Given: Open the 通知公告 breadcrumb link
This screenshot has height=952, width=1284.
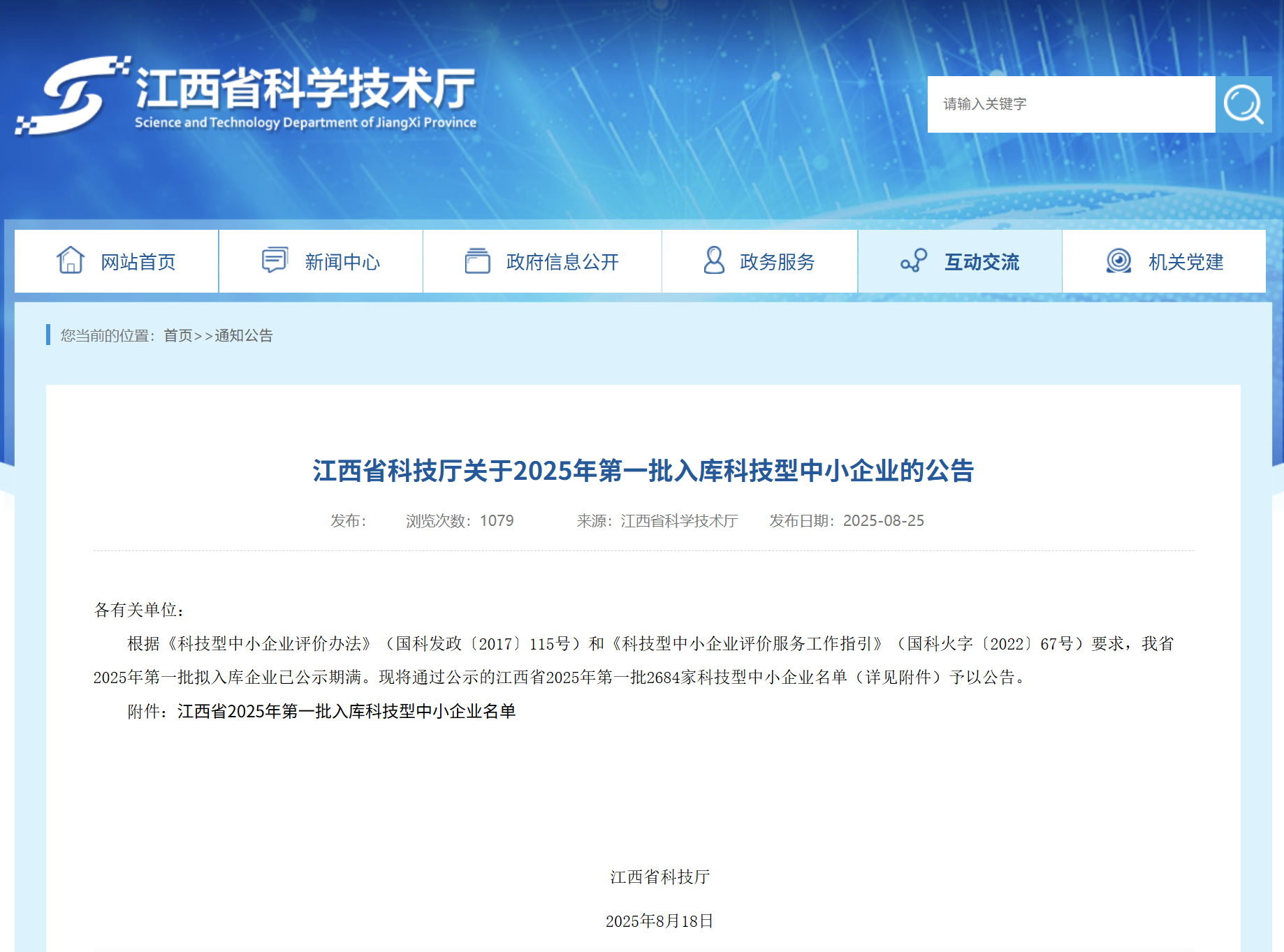Looking at the screenshot, I should pos(244,336).
